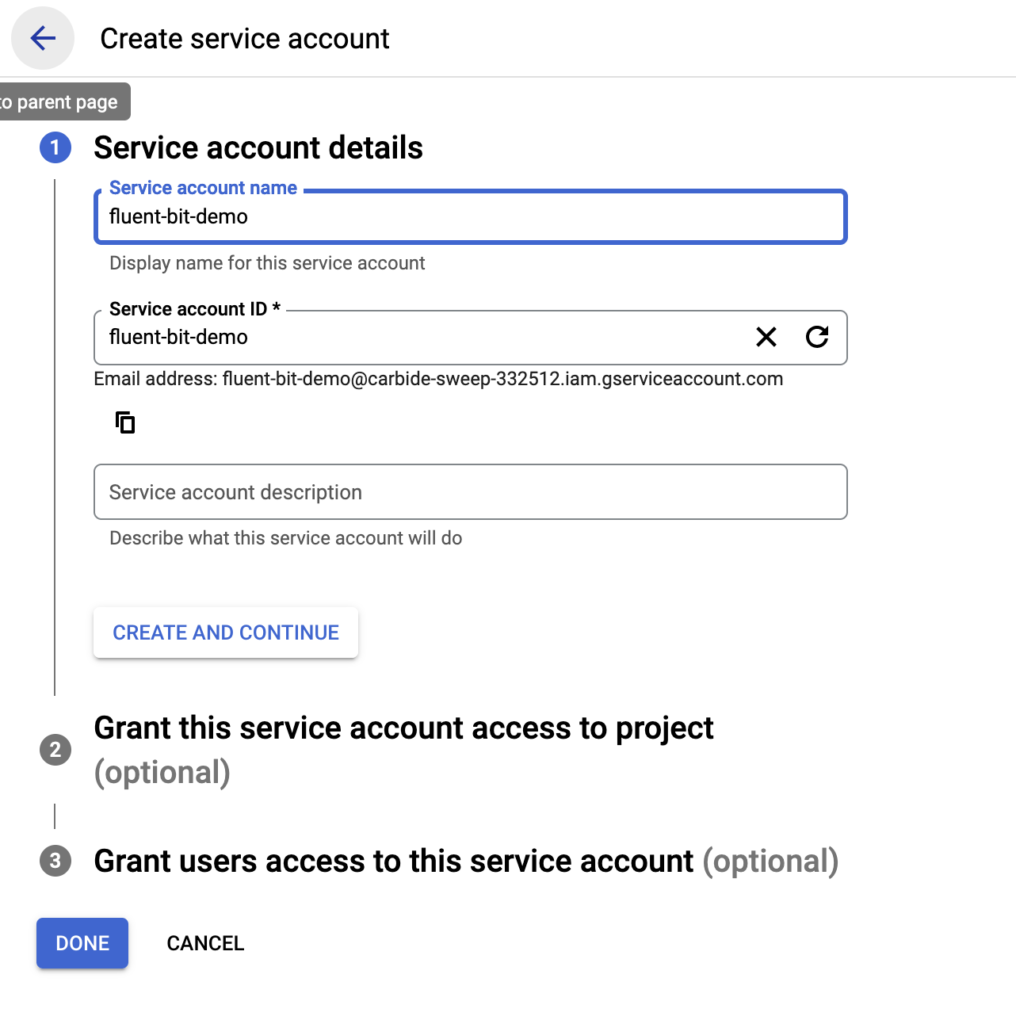The height and width of the screenshot is (1024, 1016).
Task: Go back using the arrow icon
Action: click(x=43, y=39)
